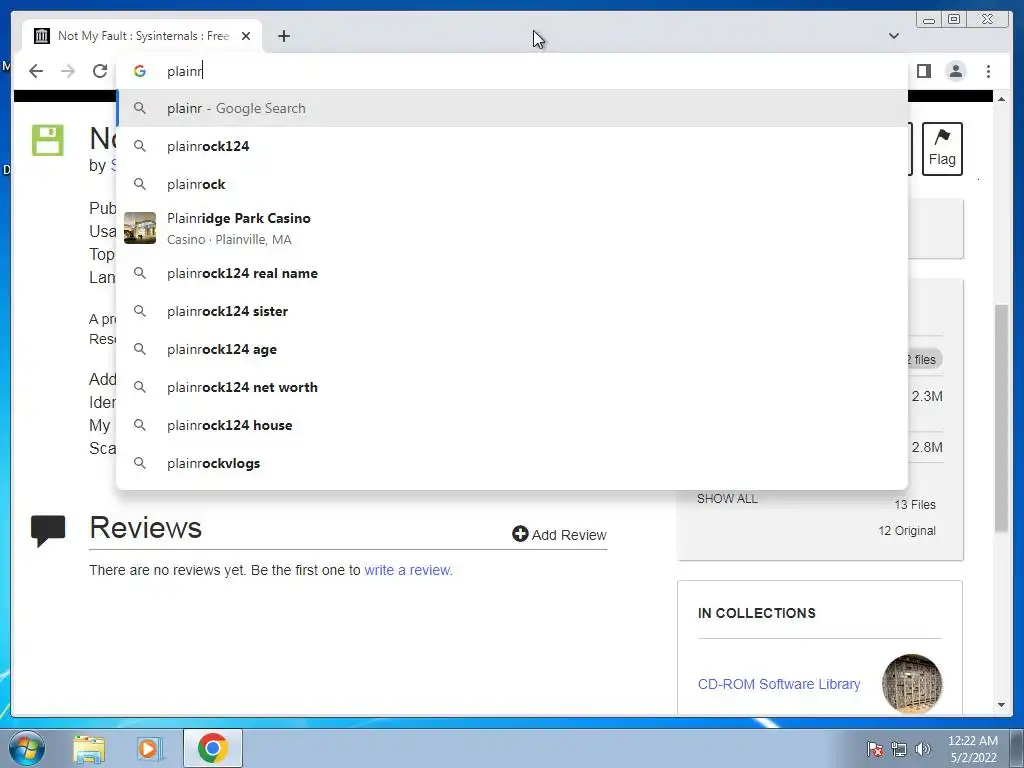
Task: Open the Action Center flag tray icon
Action: pos(874,749)
